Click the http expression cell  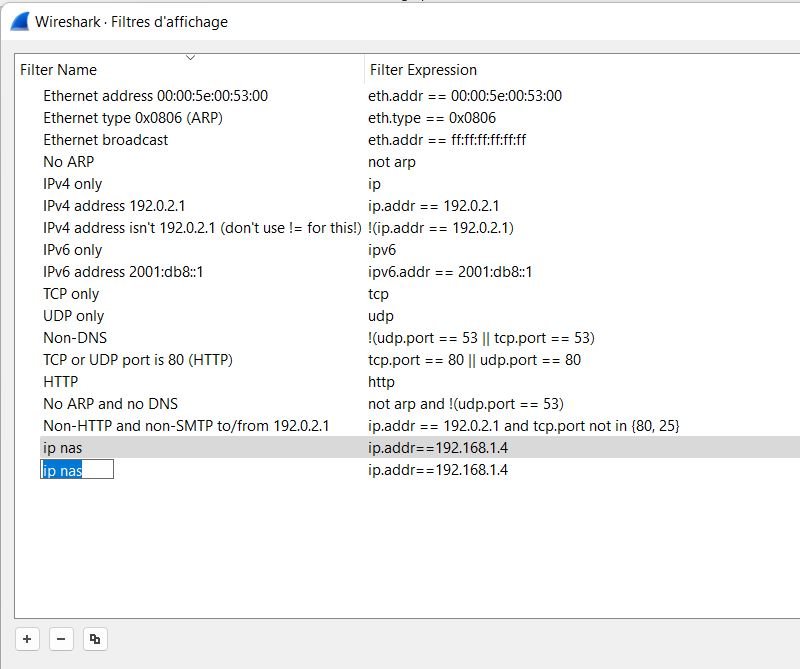tap(381, 382)
